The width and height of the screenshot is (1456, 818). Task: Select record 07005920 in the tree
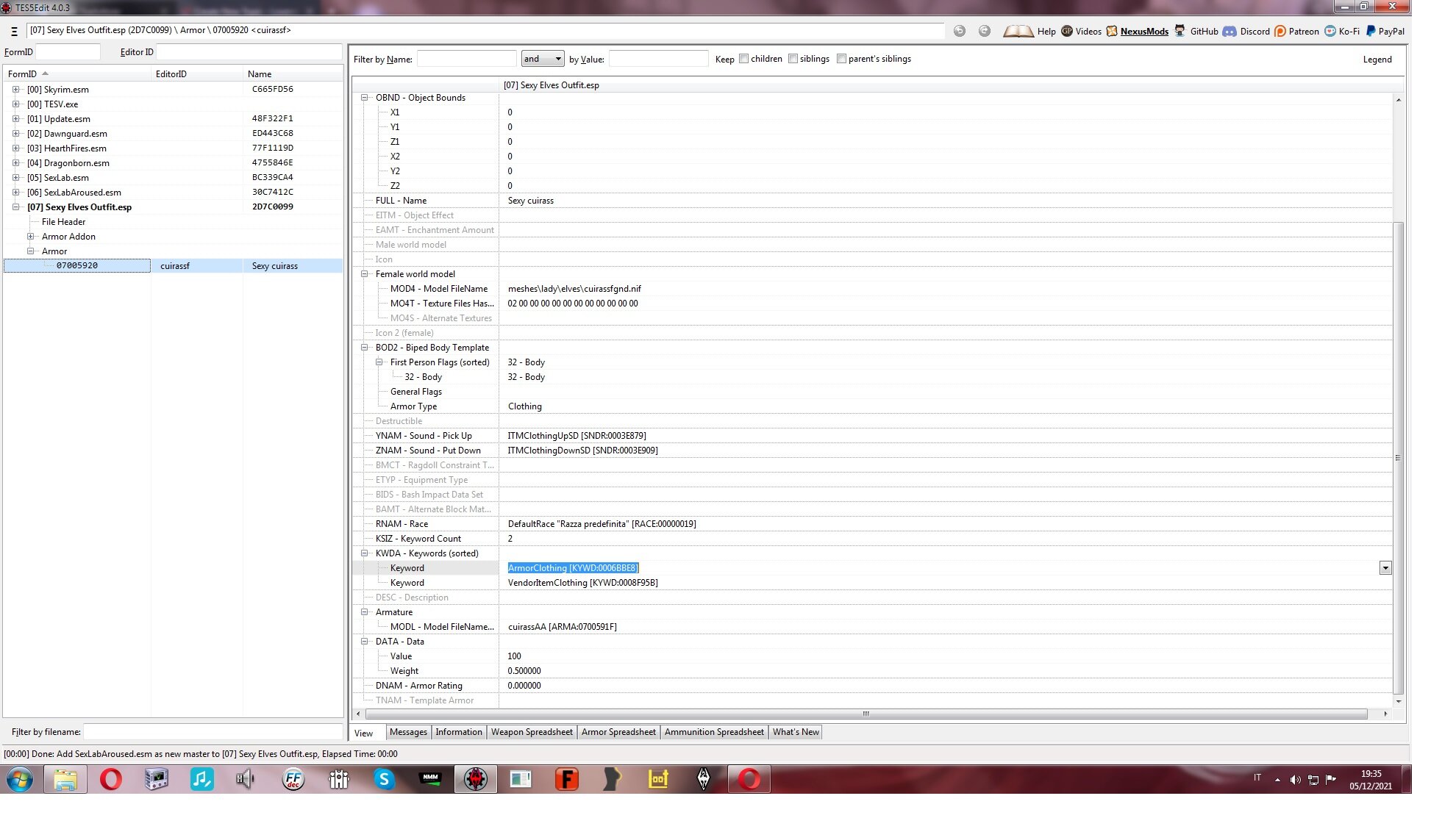[76, 265]
